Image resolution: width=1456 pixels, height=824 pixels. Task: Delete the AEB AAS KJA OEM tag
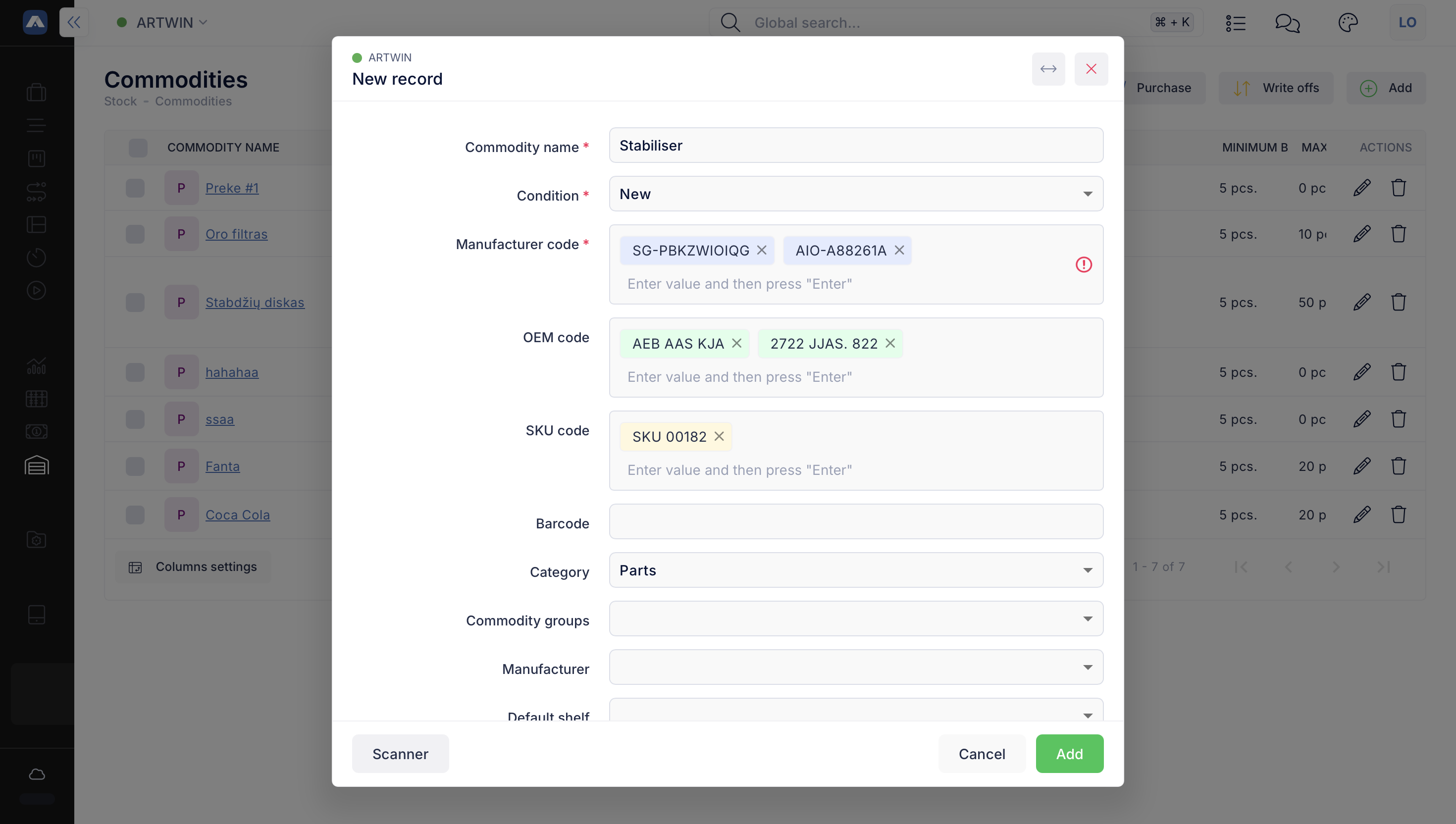[736, 344]
